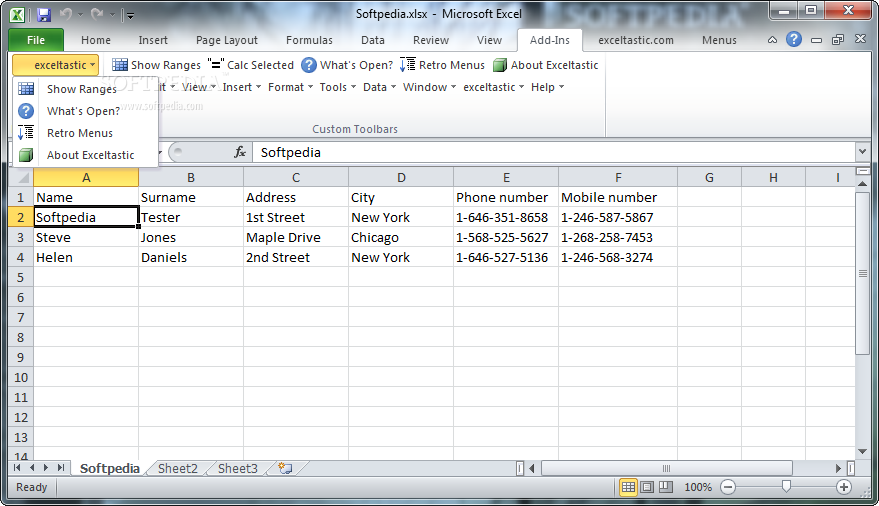Switch to Normal view in status bar
The height and width of the screenshot is (506, 879).
coord(628,487)
